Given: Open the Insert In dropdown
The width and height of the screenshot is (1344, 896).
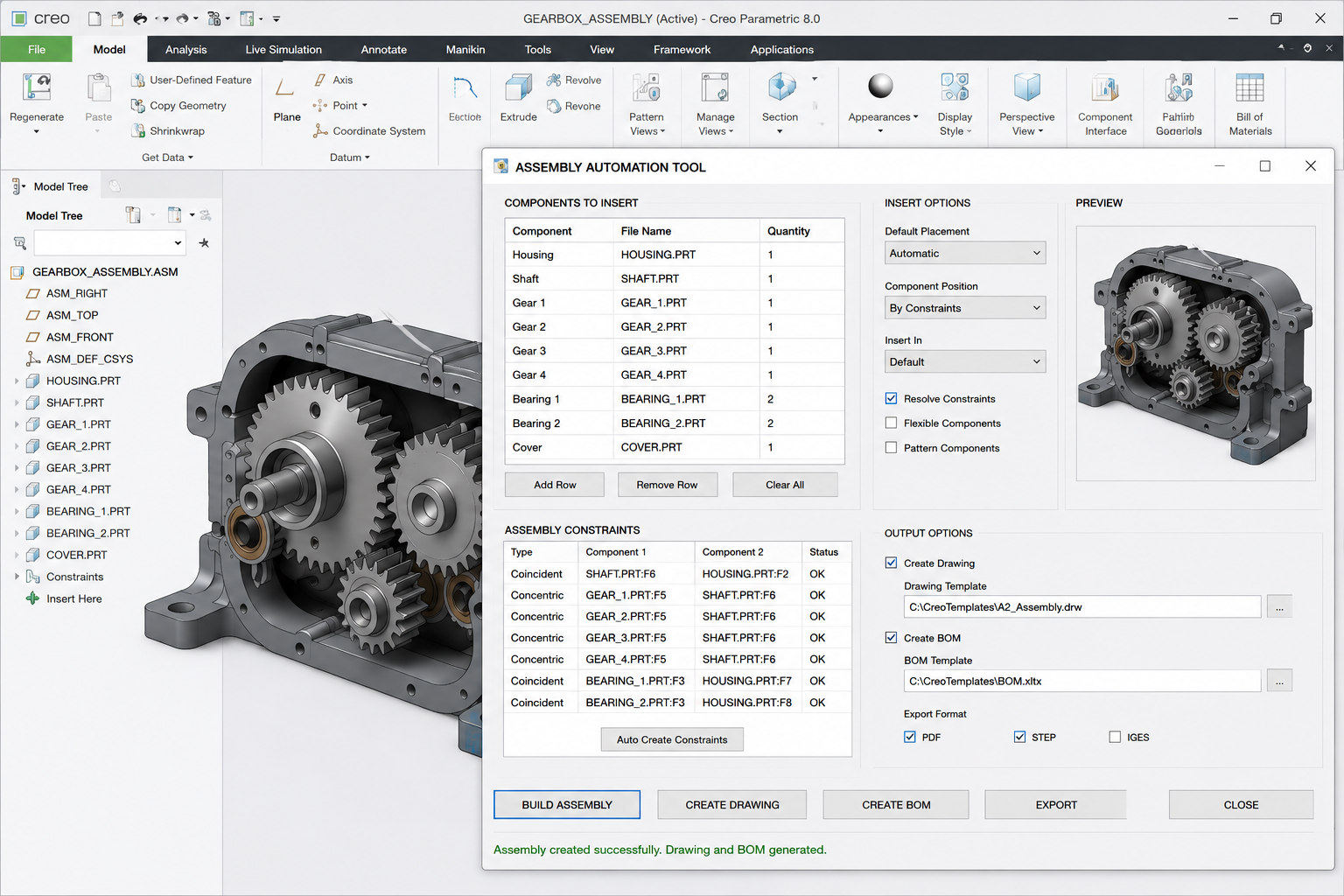Looking at the screenshot, I should 965,361.
